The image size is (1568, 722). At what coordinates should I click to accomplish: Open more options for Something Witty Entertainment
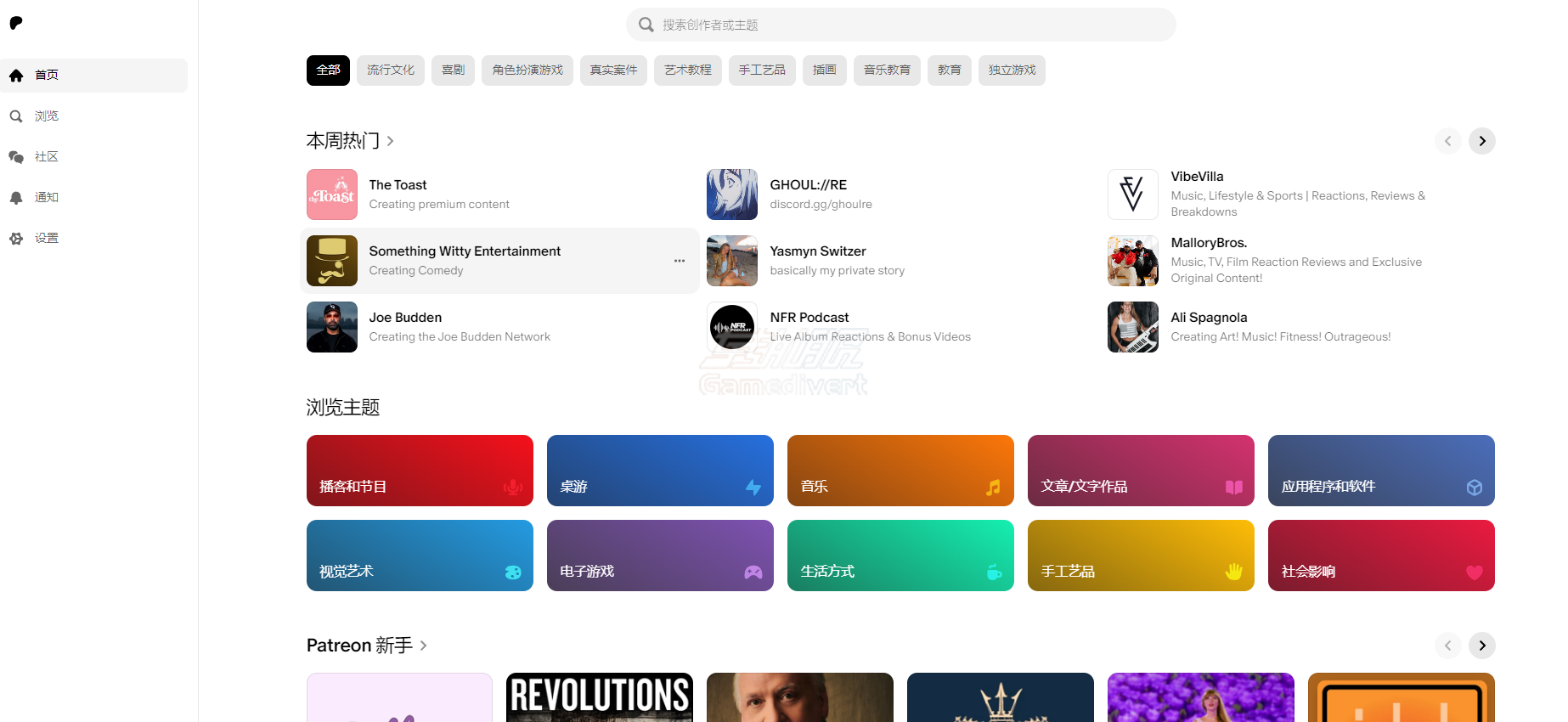679,261
